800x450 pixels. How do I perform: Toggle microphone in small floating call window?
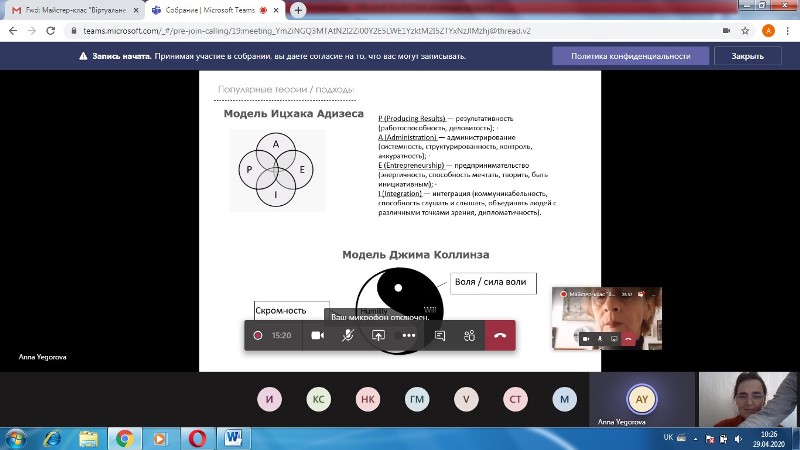[x=600, y=339]
